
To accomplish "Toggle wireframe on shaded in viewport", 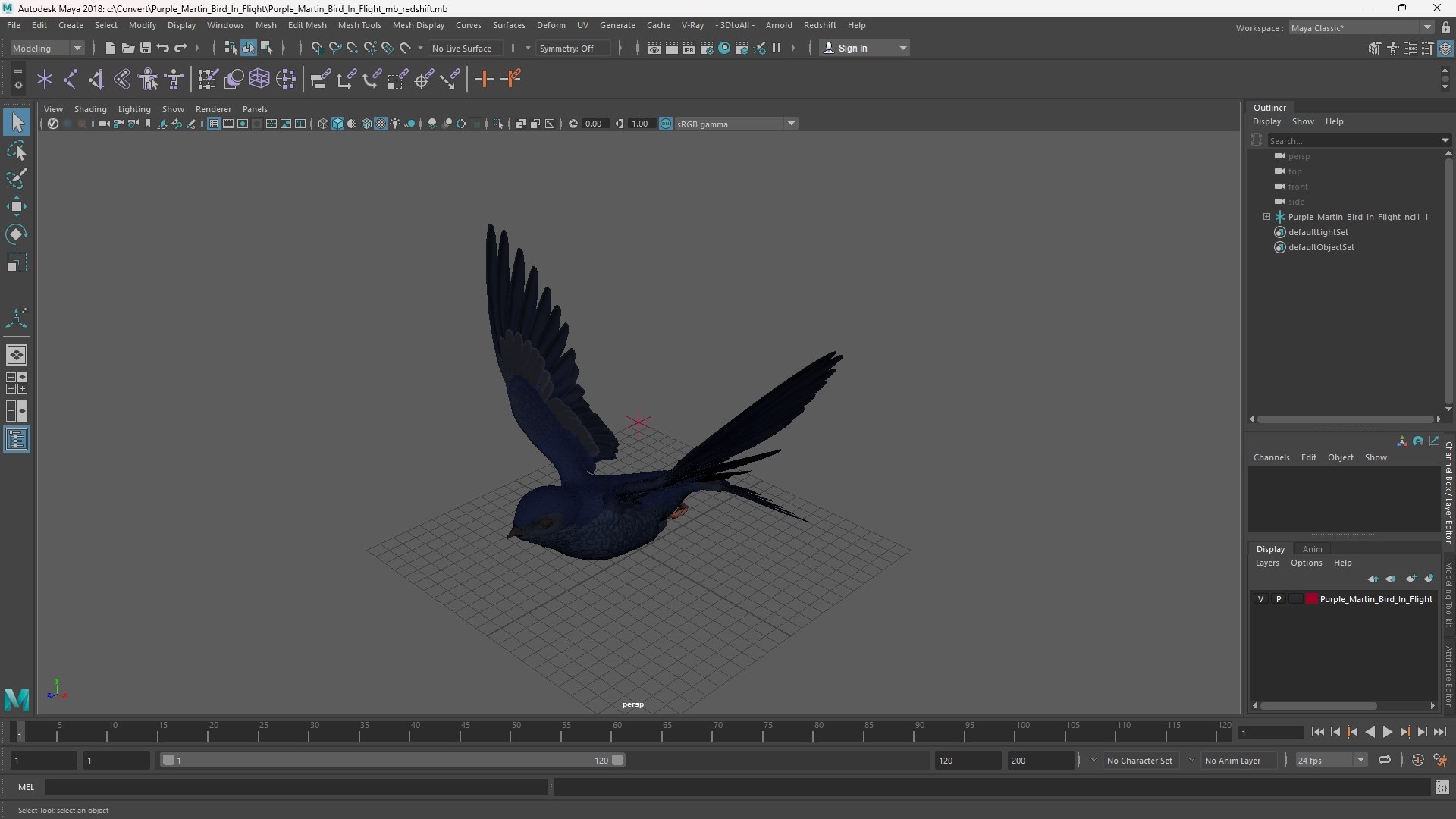I will coord(367,124).
